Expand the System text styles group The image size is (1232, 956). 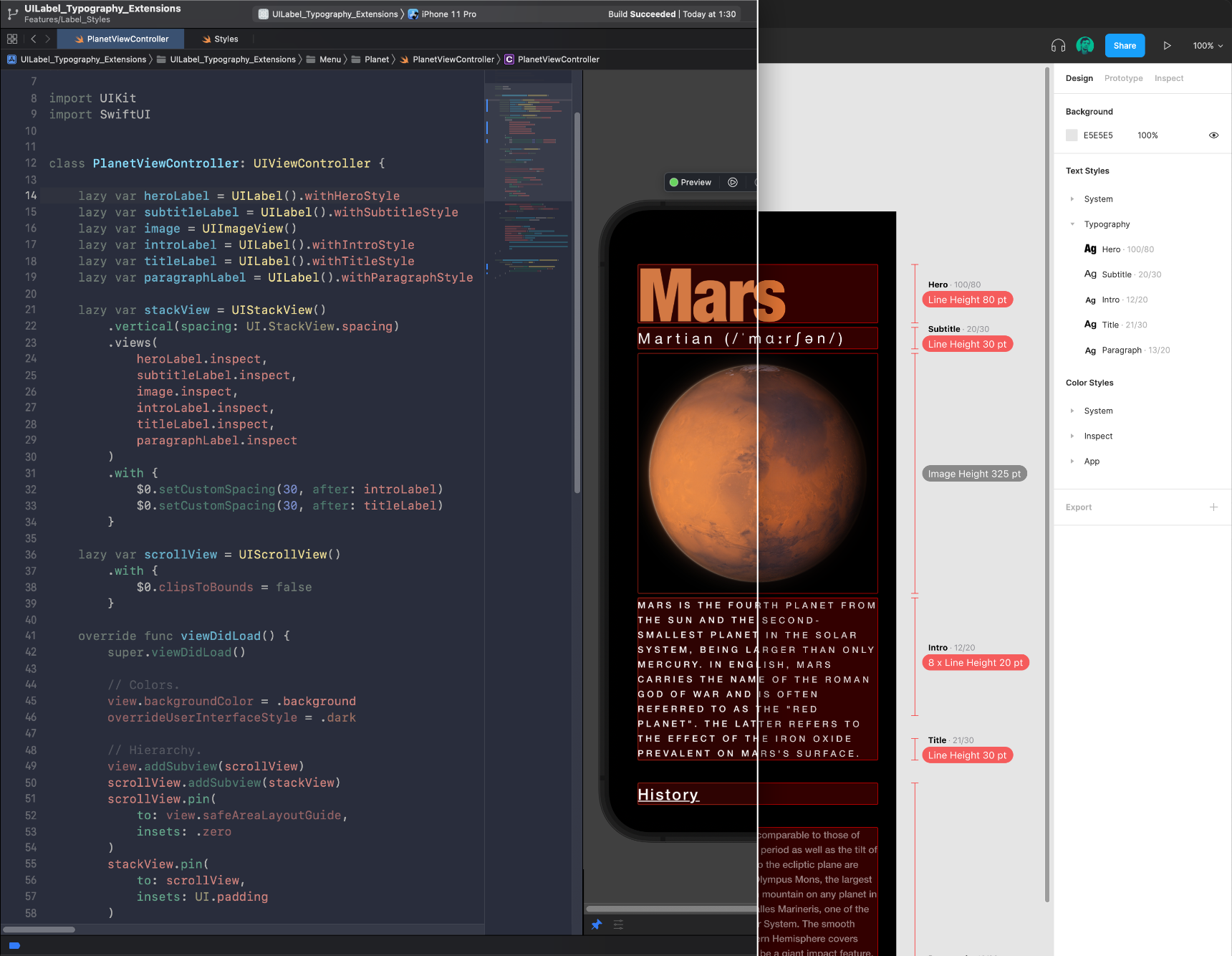tap(1072, 199)
